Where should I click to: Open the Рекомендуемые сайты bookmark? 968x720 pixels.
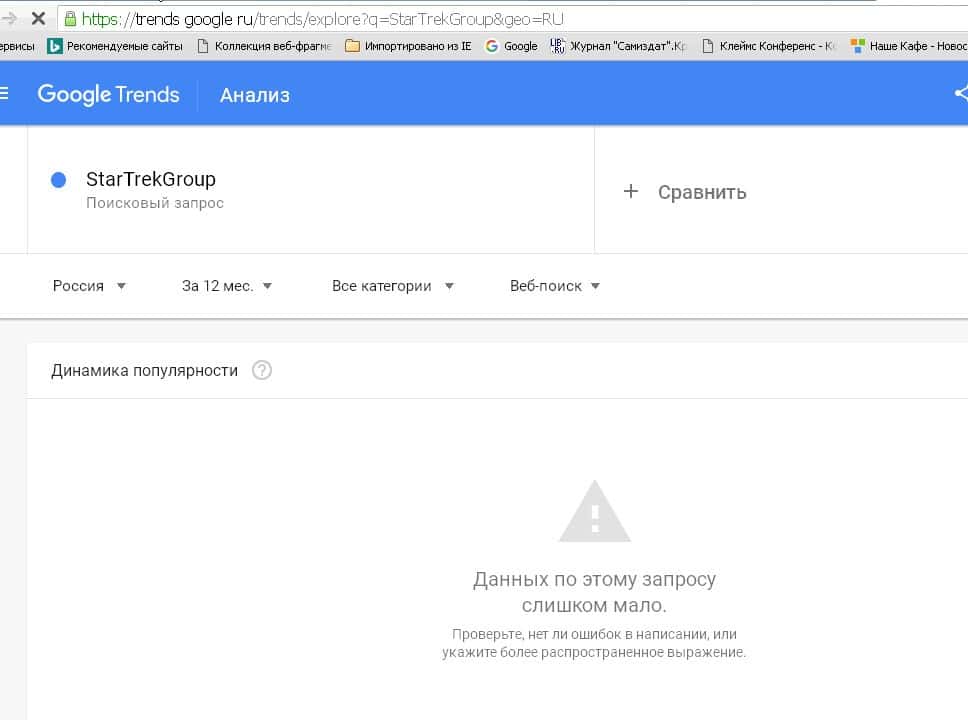click(x=115, y=46)
